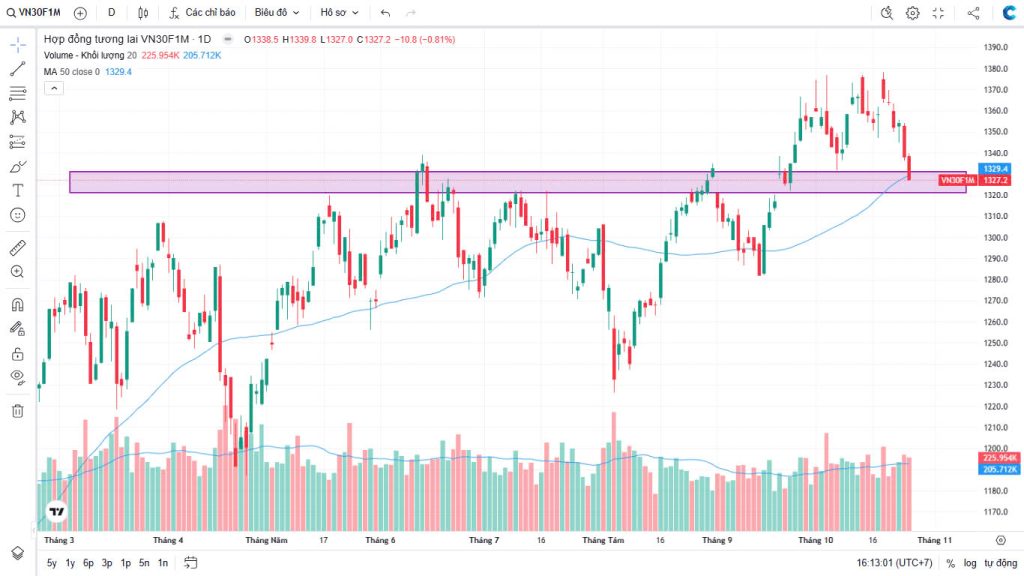
Task: Toggle magnet mode in left toolbar
Action: tap(17, 304)
